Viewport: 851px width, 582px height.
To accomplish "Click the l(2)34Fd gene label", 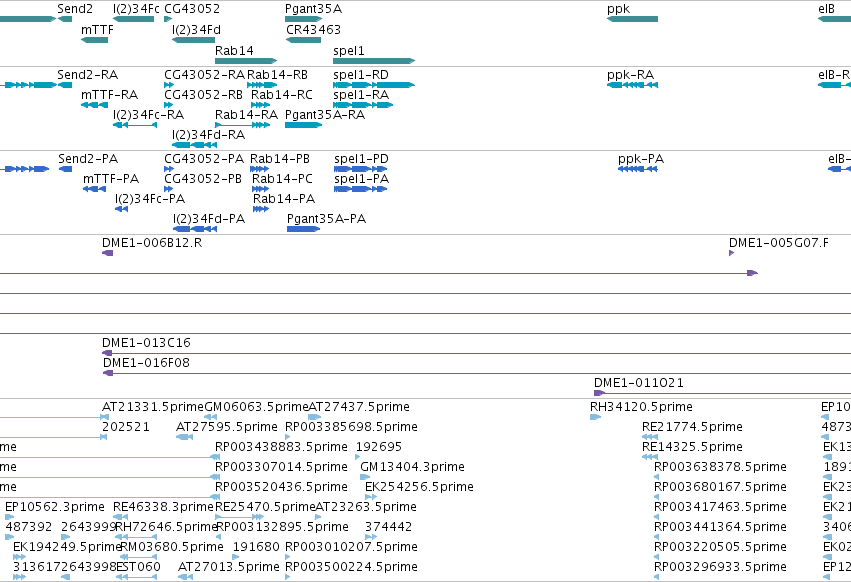I will click(x=196, y=30).
